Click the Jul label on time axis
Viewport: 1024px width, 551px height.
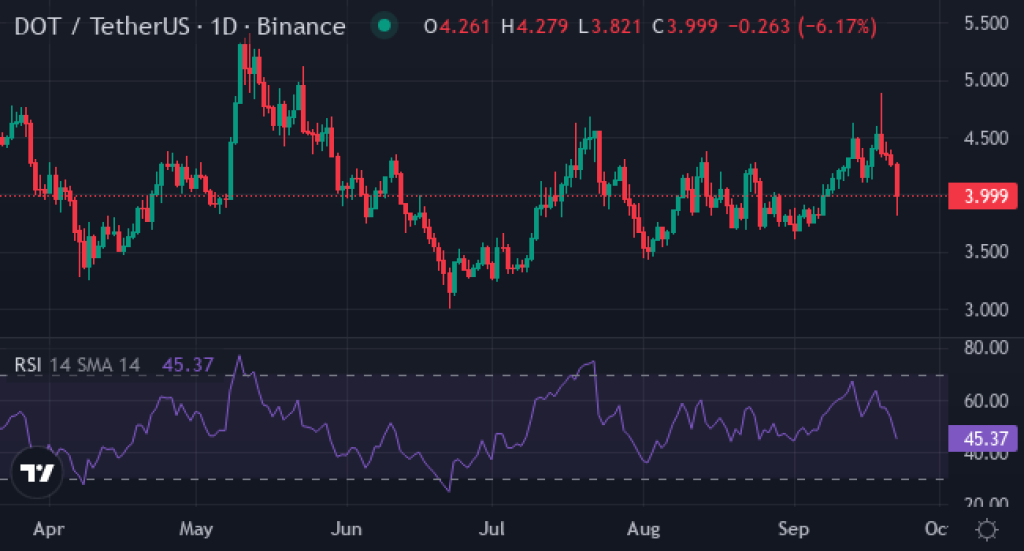[x=492, y=529]
